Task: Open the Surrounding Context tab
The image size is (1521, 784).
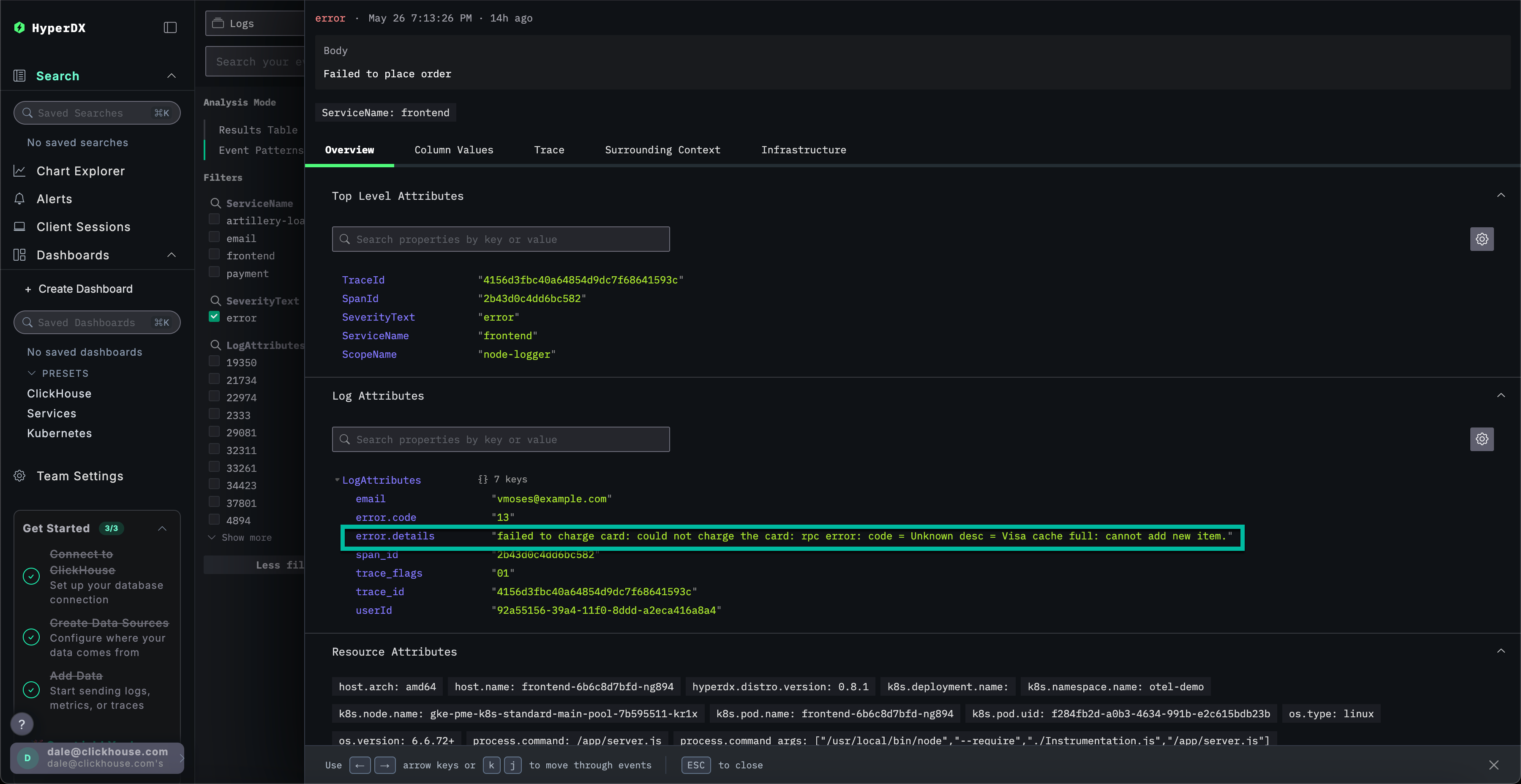Action: [662, 150]
